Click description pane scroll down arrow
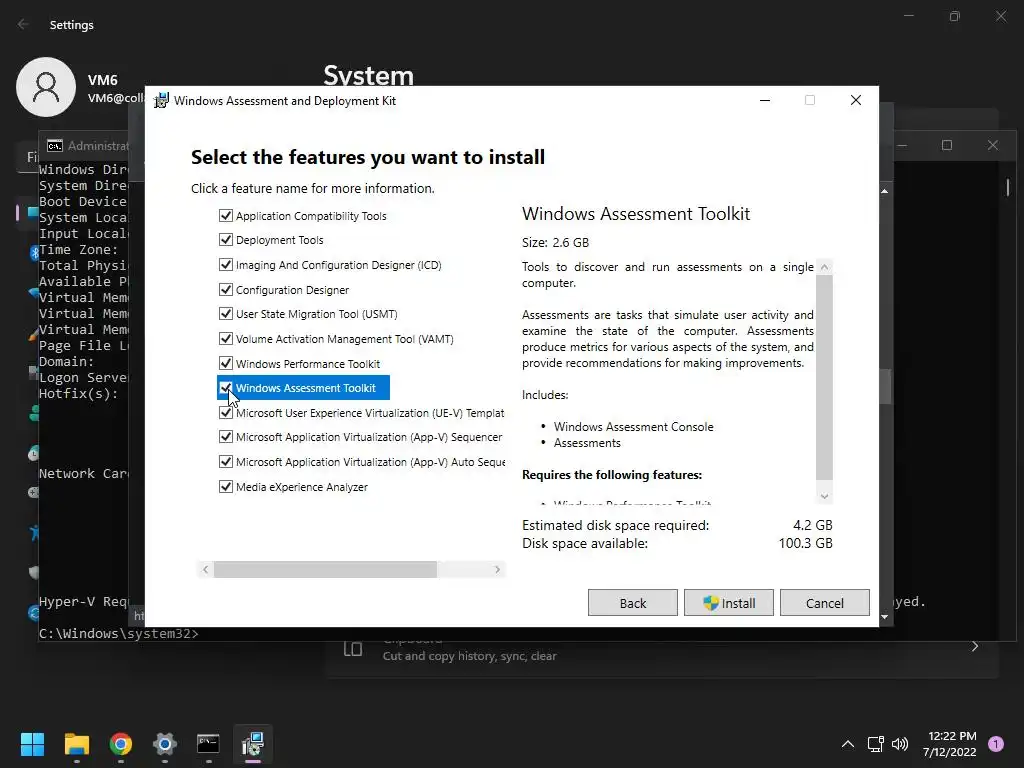Screen dimensions: 1024x768 point(824,496)
